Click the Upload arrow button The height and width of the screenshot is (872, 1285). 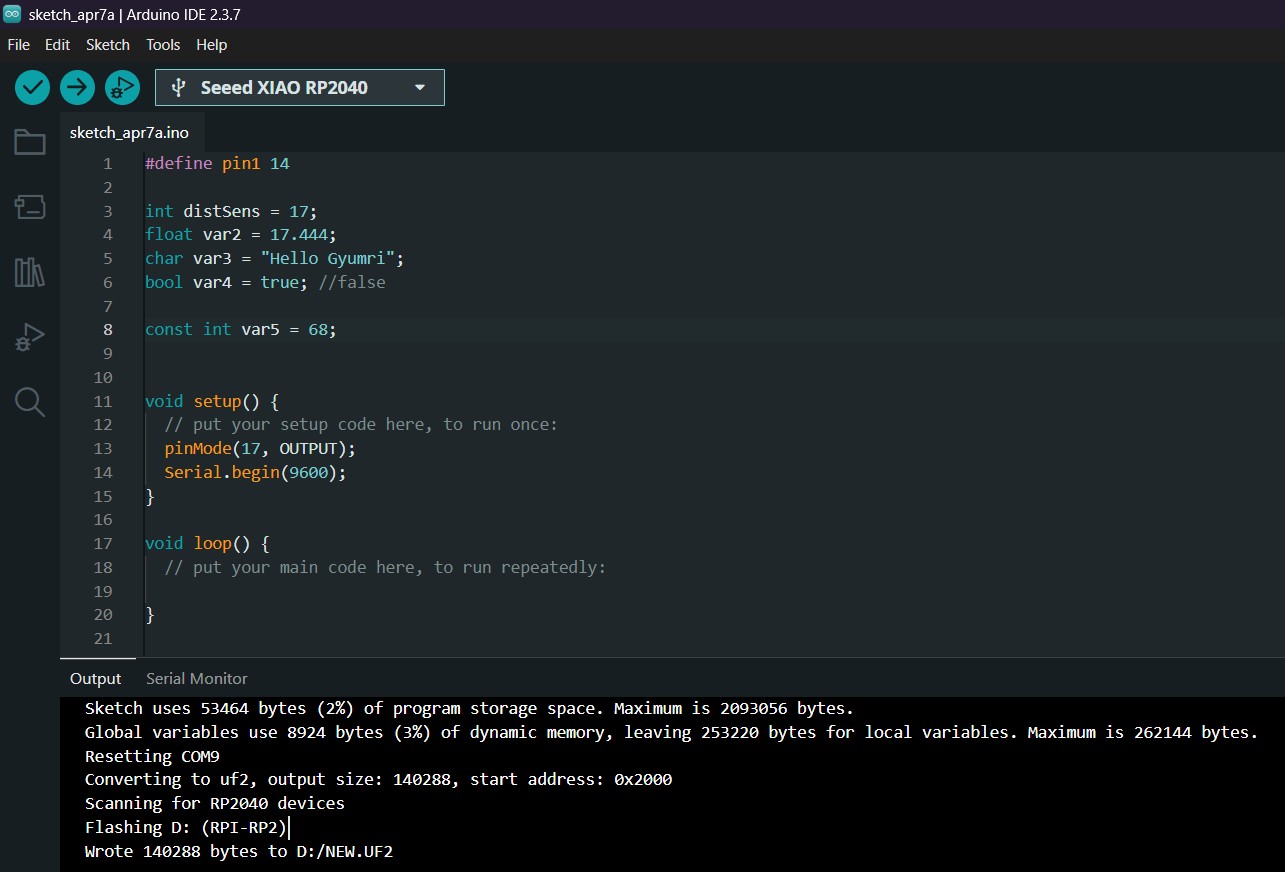(x=77, y=87)
